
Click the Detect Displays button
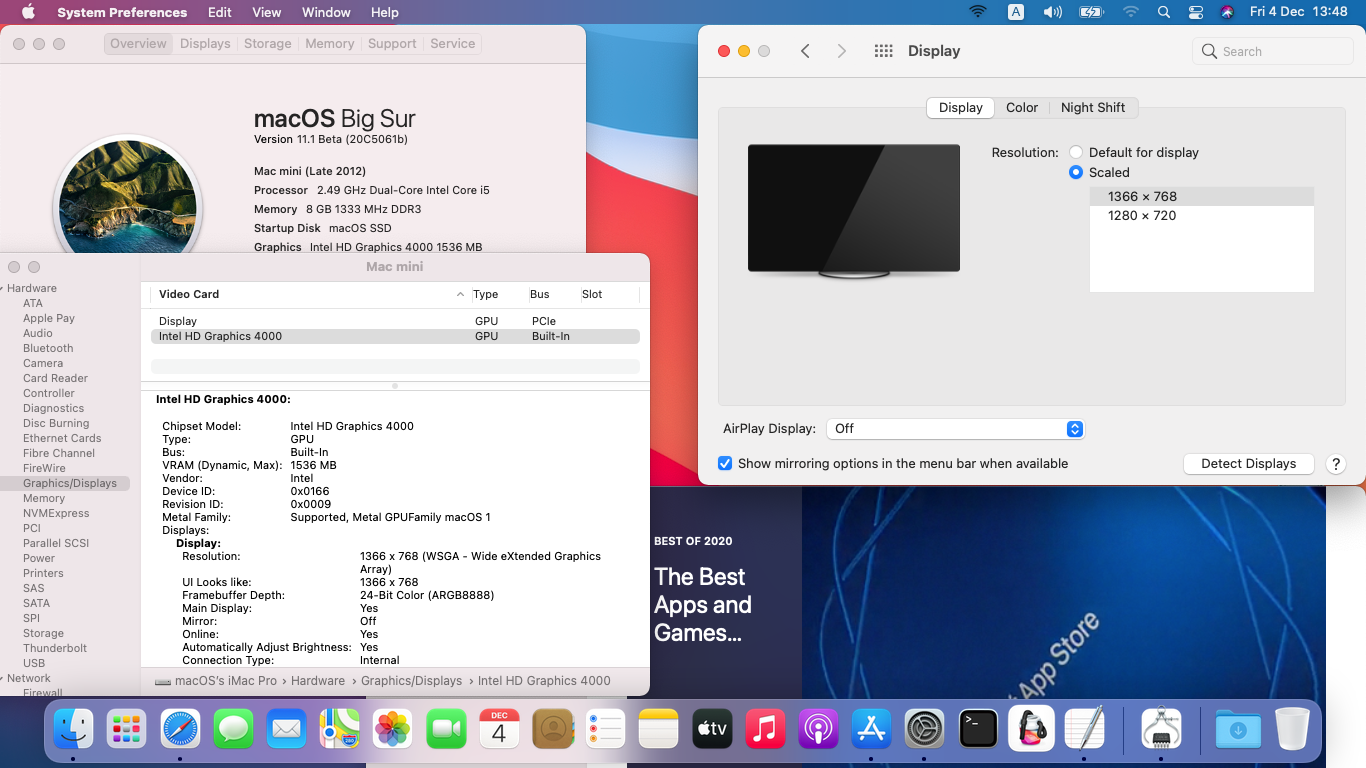[x=1249, y=464]
